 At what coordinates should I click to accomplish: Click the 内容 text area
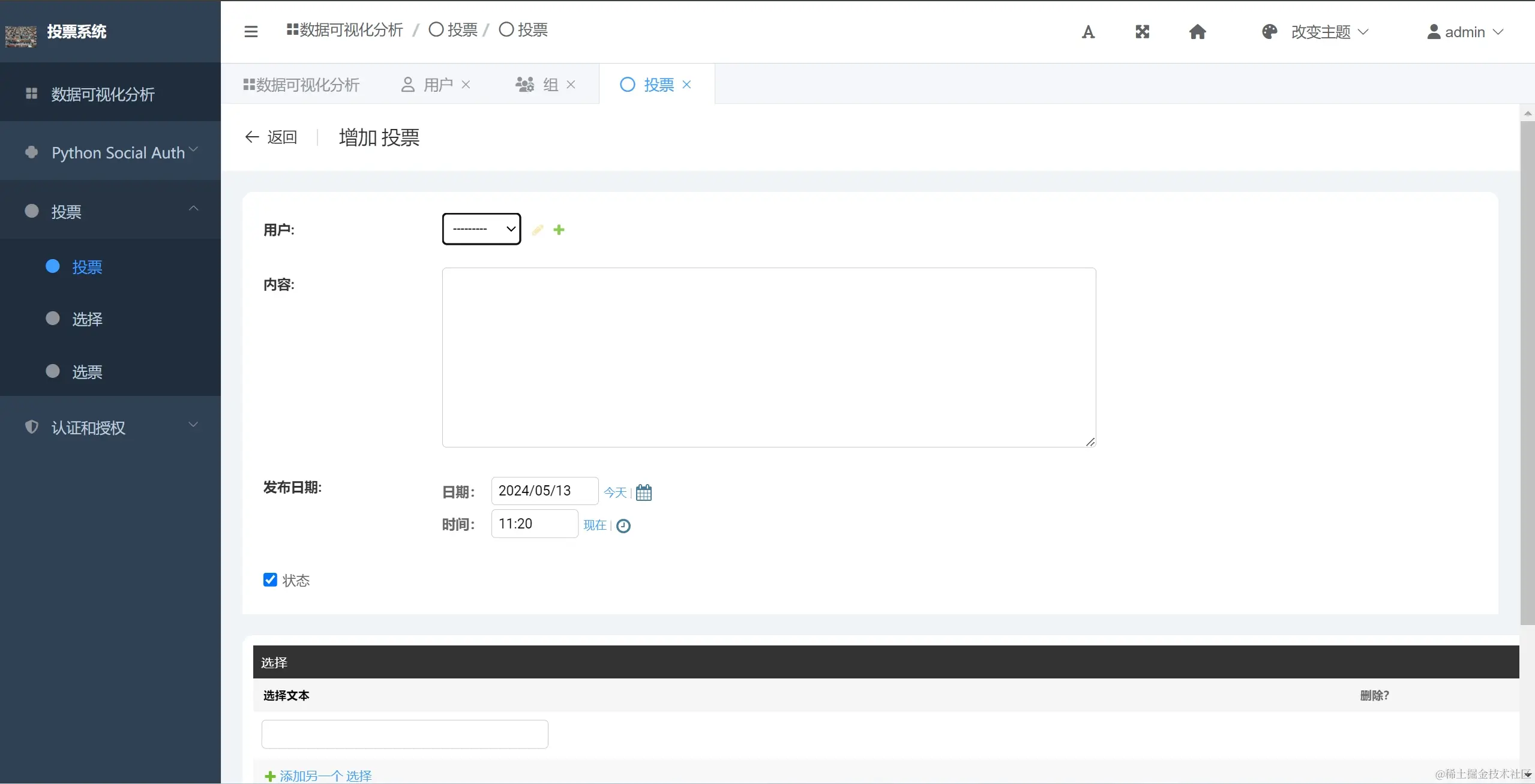tap(768, 357)
